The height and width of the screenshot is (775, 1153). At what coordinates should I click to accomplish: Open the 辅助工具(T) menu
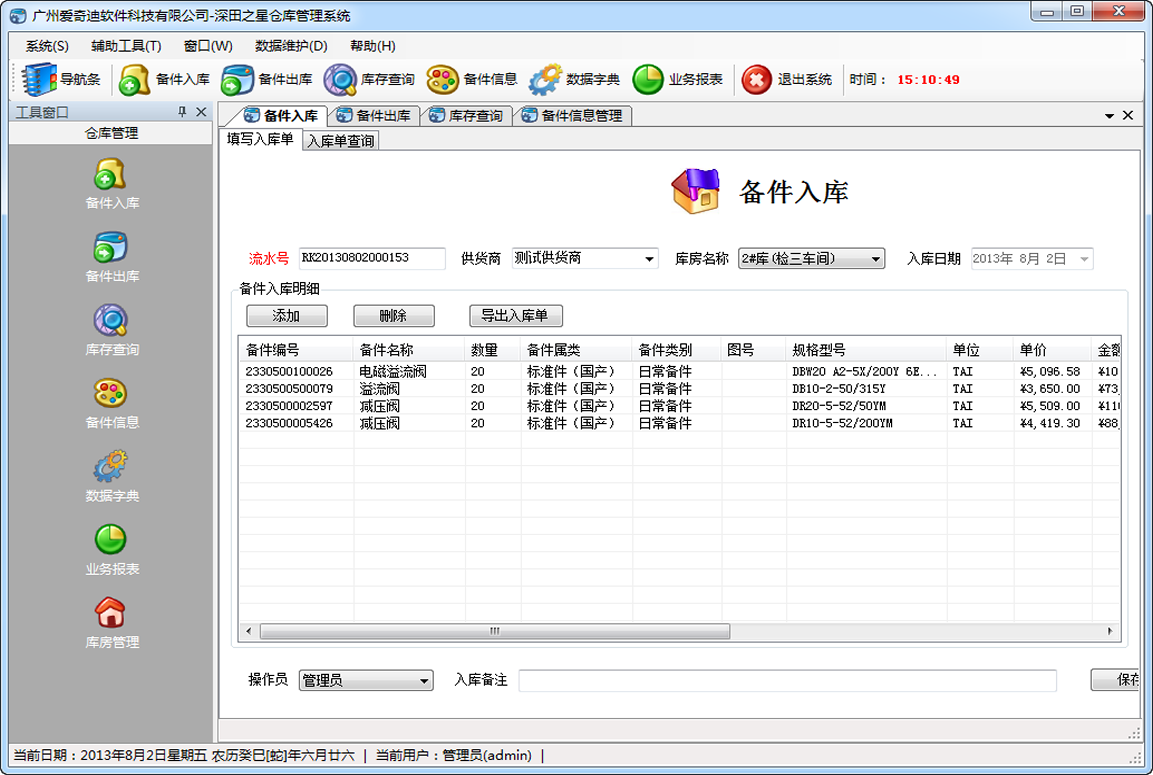coord(126,46)
